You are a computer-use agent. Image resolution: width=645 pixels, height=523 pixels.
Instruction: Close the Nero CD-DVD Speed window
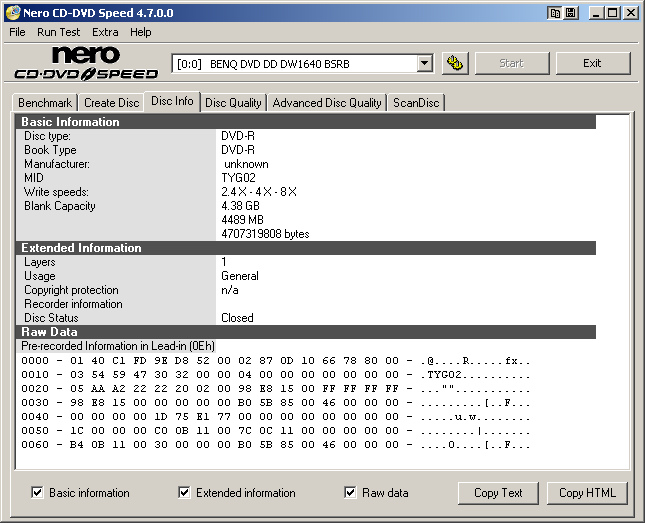[630, 13]
